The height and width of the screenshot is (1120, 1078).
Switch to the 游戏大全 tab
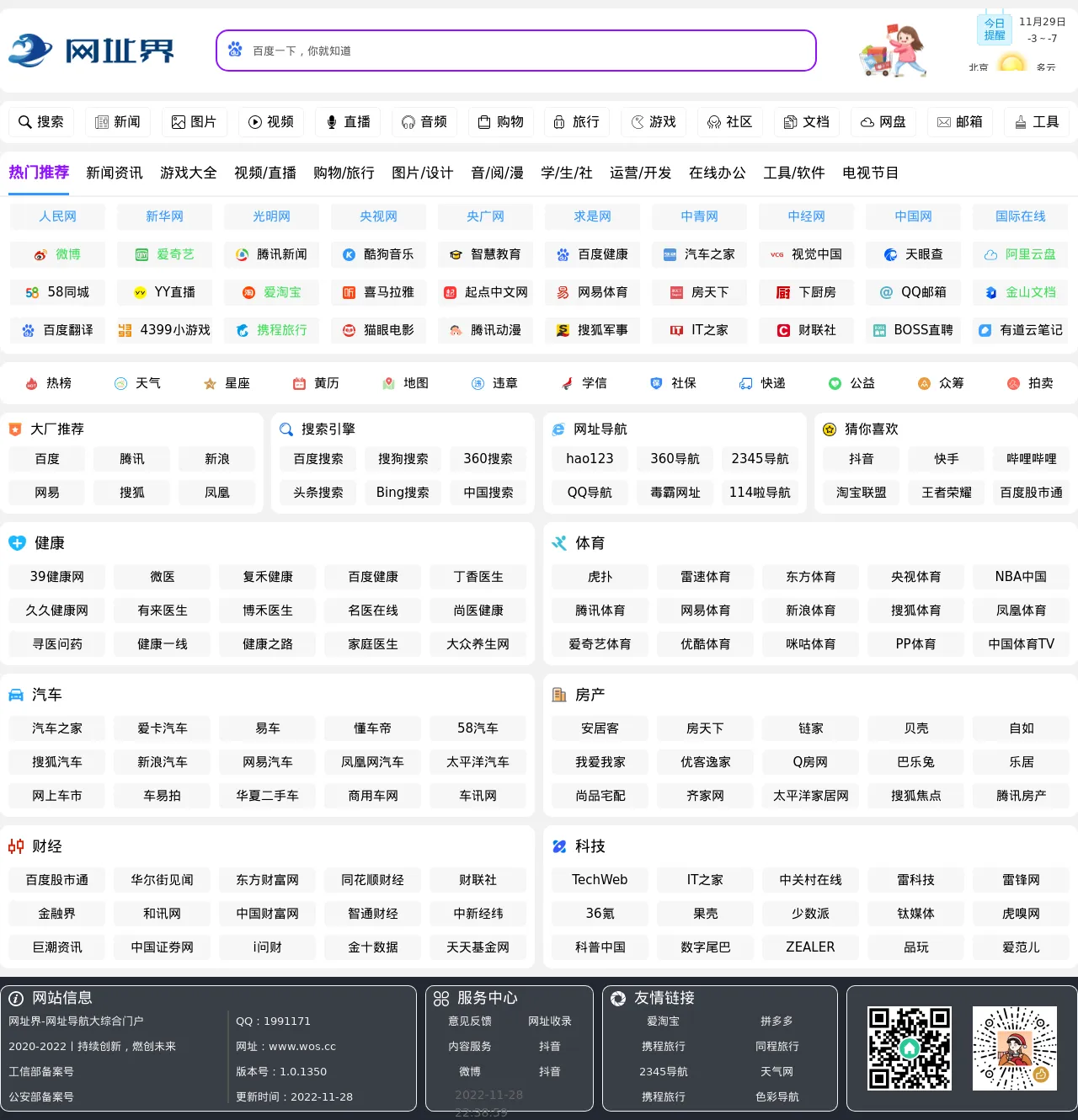point(189,173)
